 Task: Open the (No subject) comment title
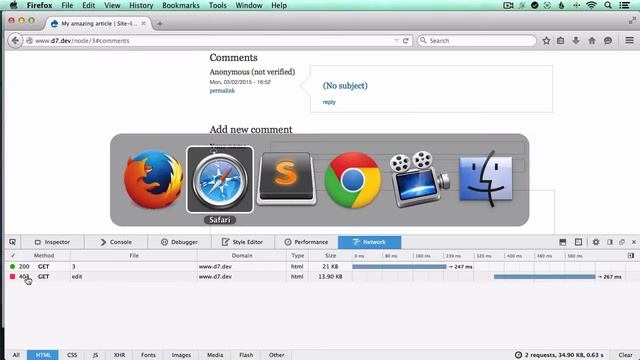345,86
